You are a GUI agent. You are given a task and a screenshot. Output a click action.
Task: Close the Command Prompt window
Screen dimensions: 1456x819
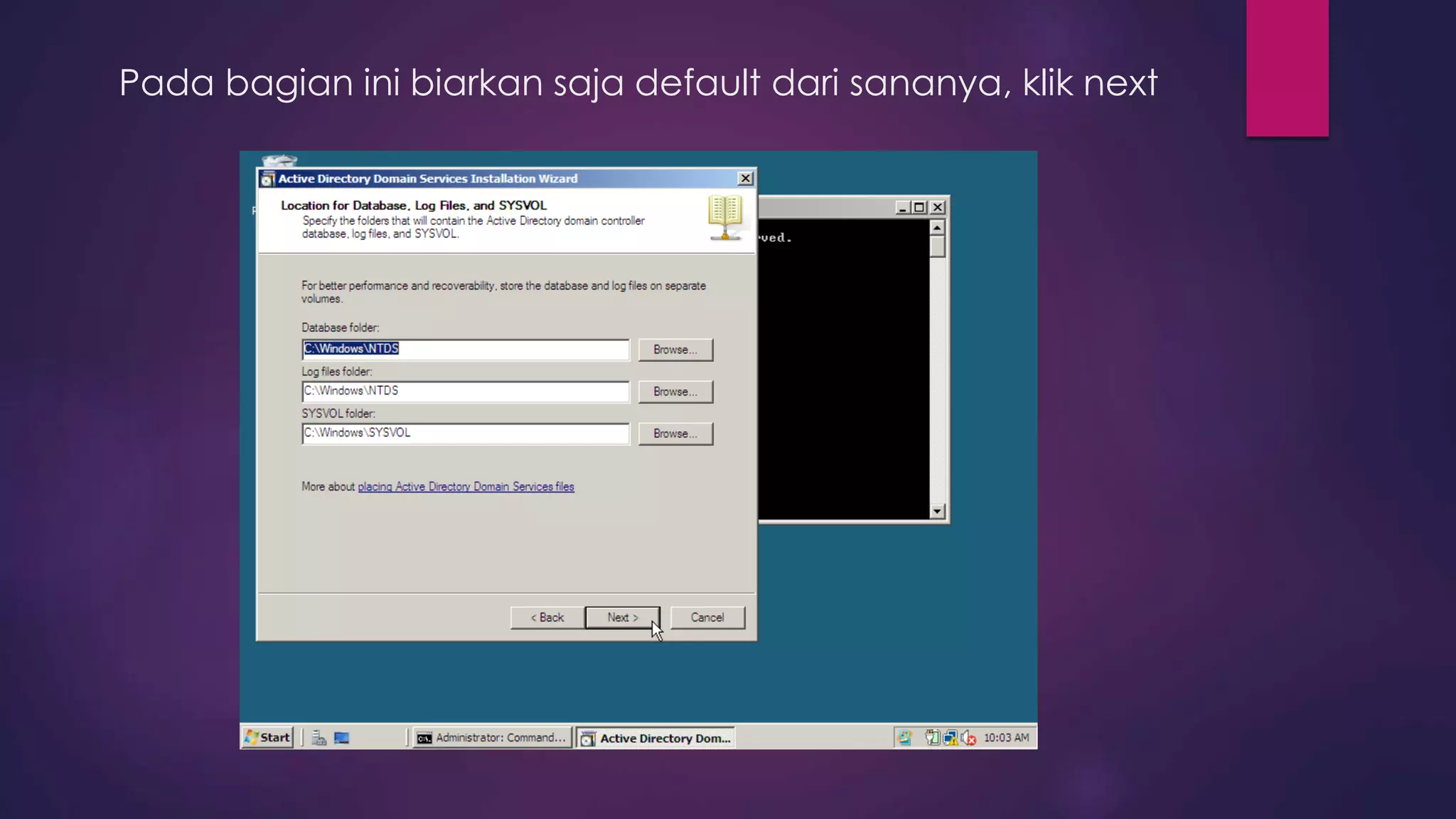(x=938, y=208)
